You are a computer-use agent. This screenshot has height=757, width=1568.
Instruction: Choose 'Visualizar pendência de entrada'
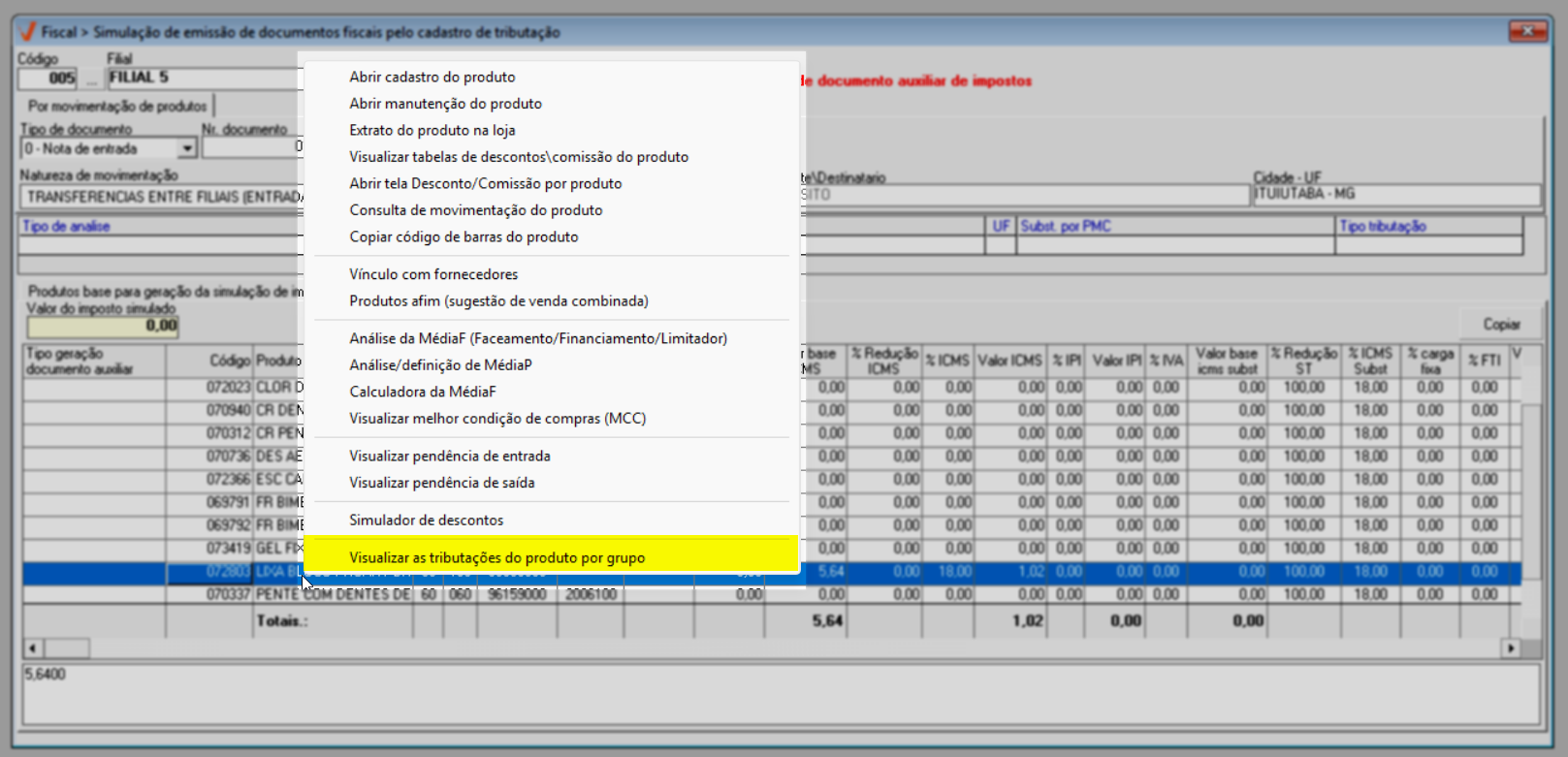tap(449, 456)
